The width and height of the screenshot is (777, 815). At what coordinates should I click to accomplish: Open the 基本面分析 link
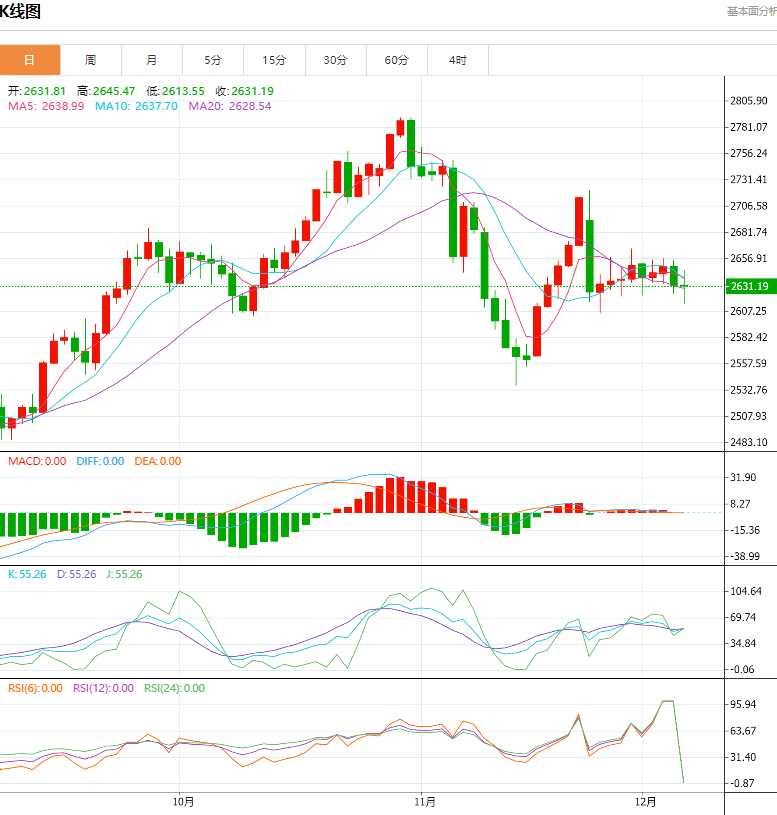[x=750, y=11]
